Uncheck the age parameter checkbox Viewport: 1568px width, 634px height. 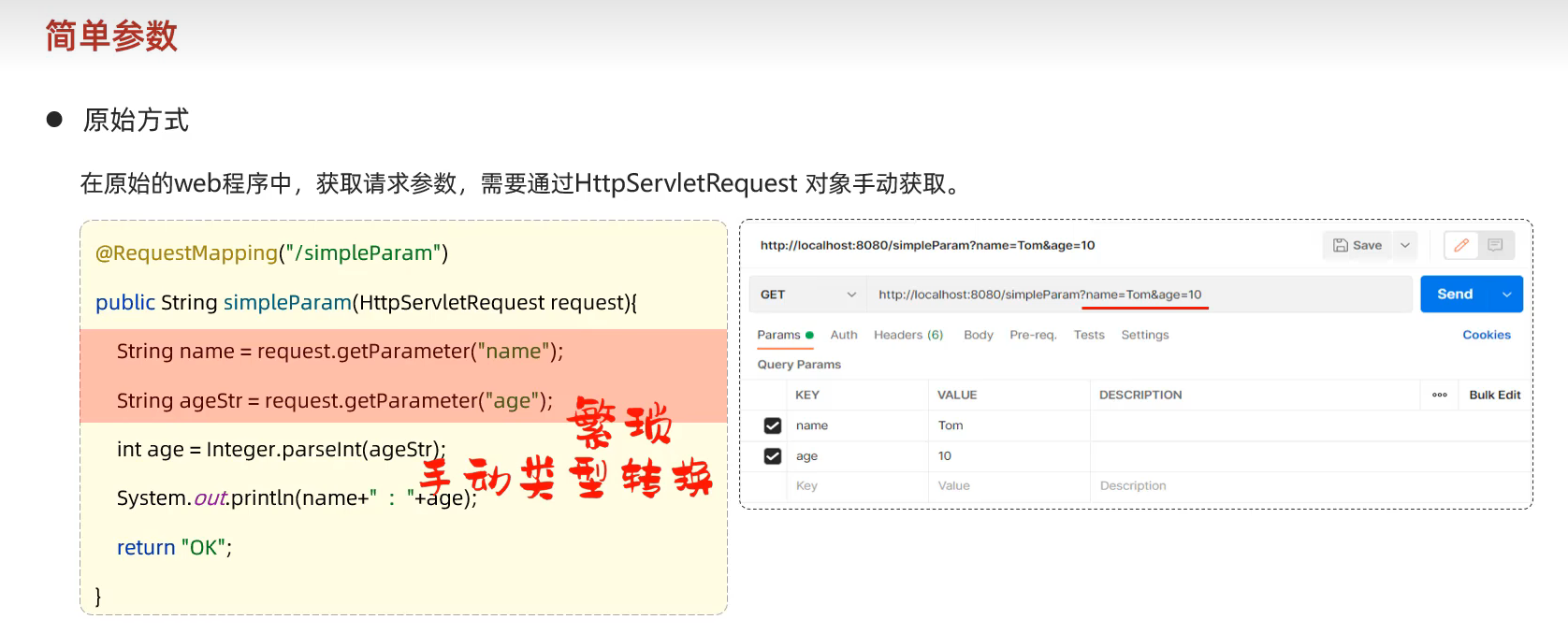point(773,456)
